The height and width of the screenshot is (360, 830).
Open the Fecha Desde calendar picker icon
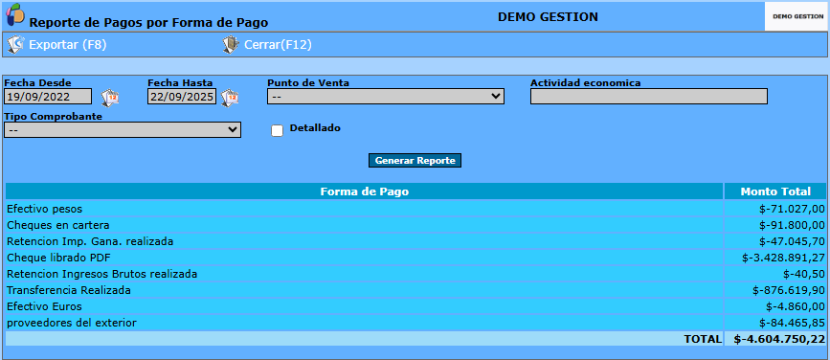[x=110, y=97]
